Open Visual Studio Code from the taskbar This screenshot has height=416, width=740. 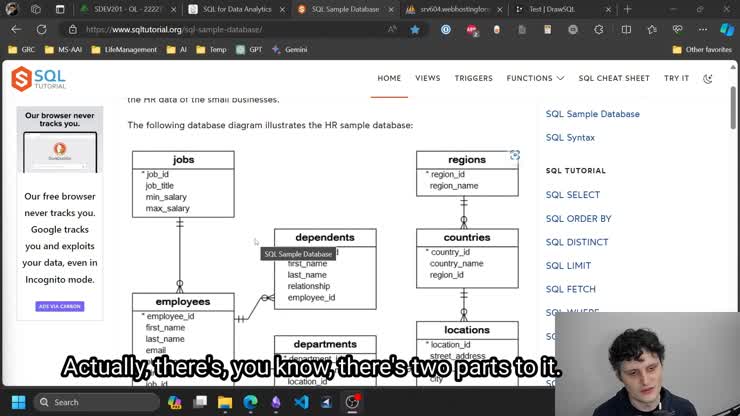pos(301,402)
